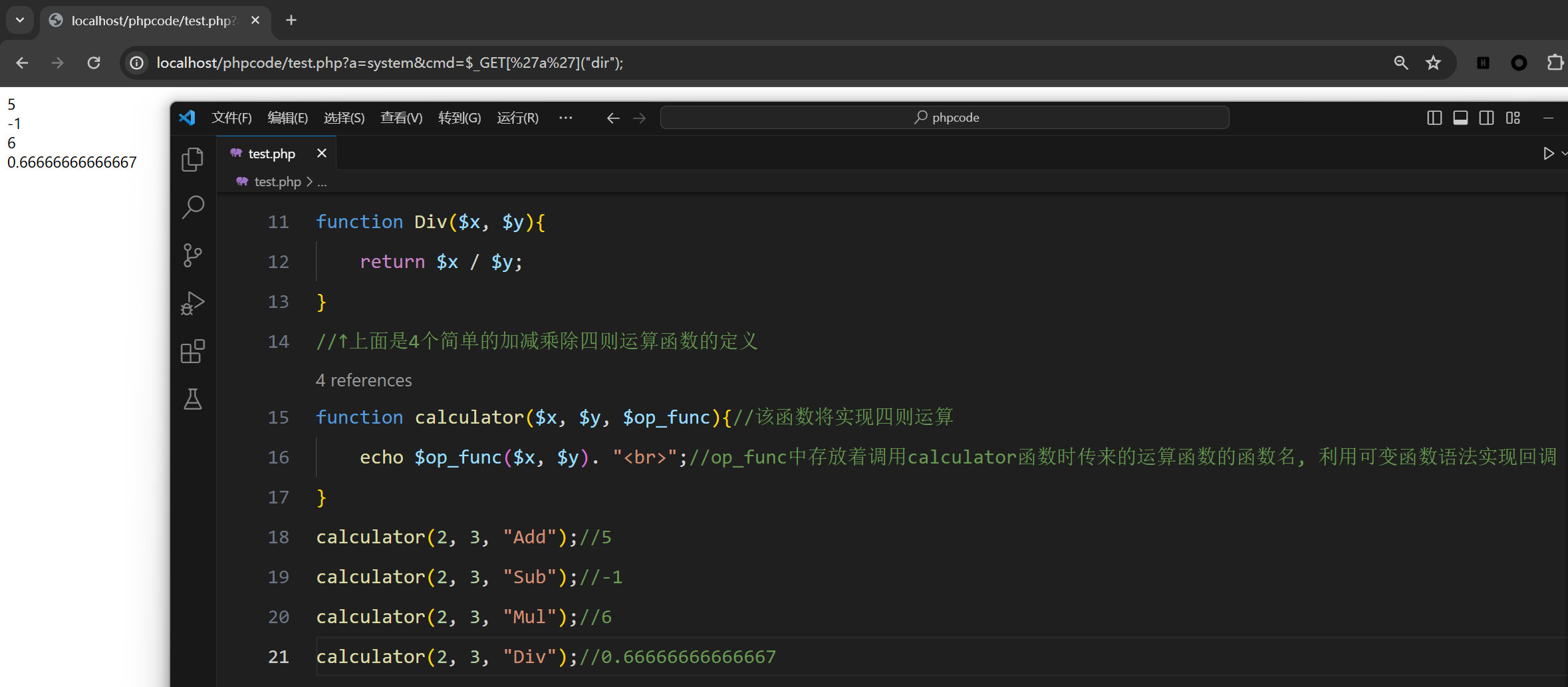Open a new browser tab

pos(291,20)
